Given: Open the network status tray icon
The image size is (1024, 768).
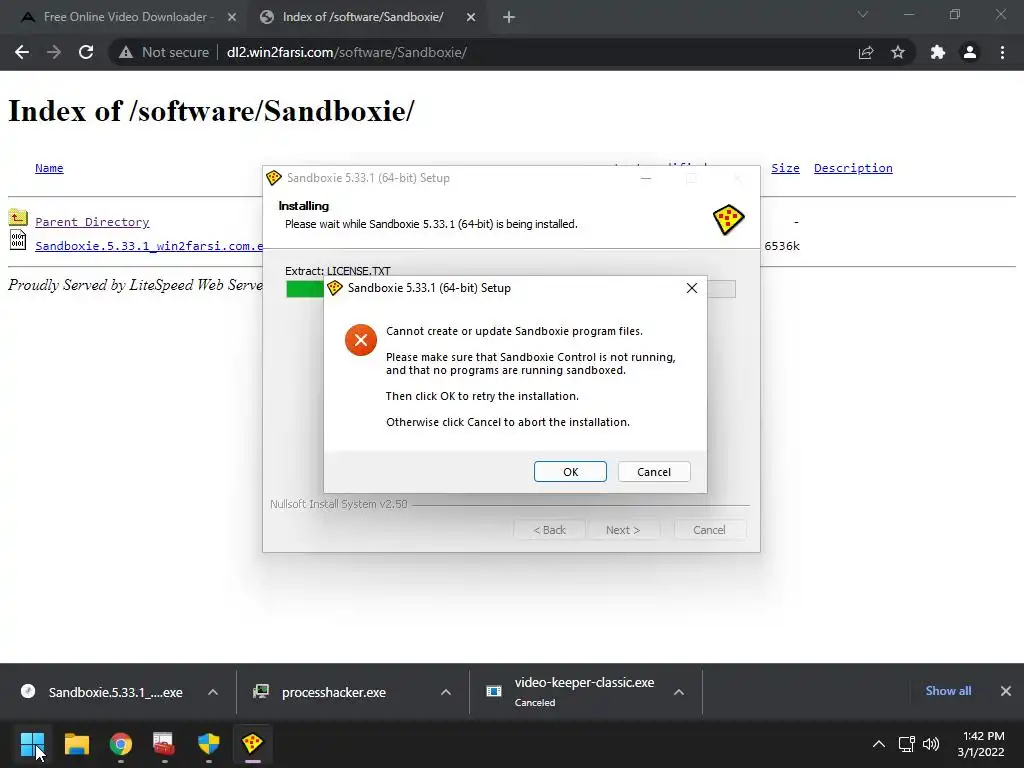Looking at the screenshot, I should [906, 743].
